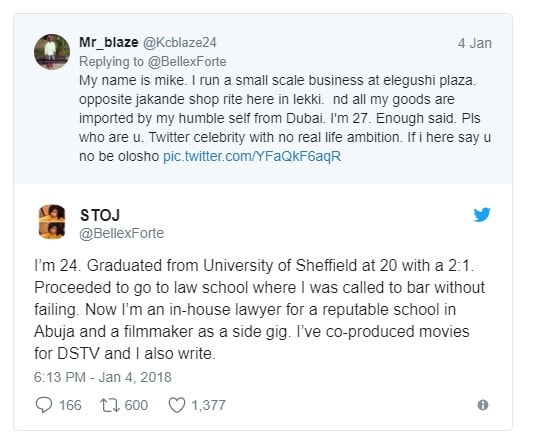Viewport: 553px width, 440px height.
Task: Follow the @BellexForte mention in reply line
Action: (x=187, y=62)
